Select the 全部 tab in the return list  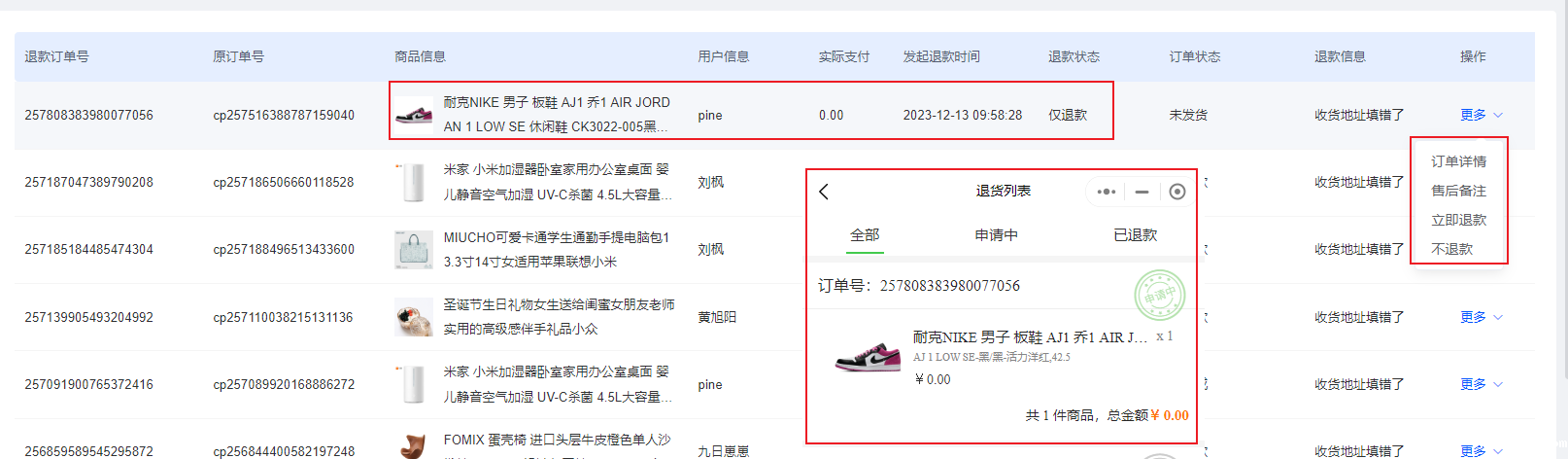[x=864, y=235]
